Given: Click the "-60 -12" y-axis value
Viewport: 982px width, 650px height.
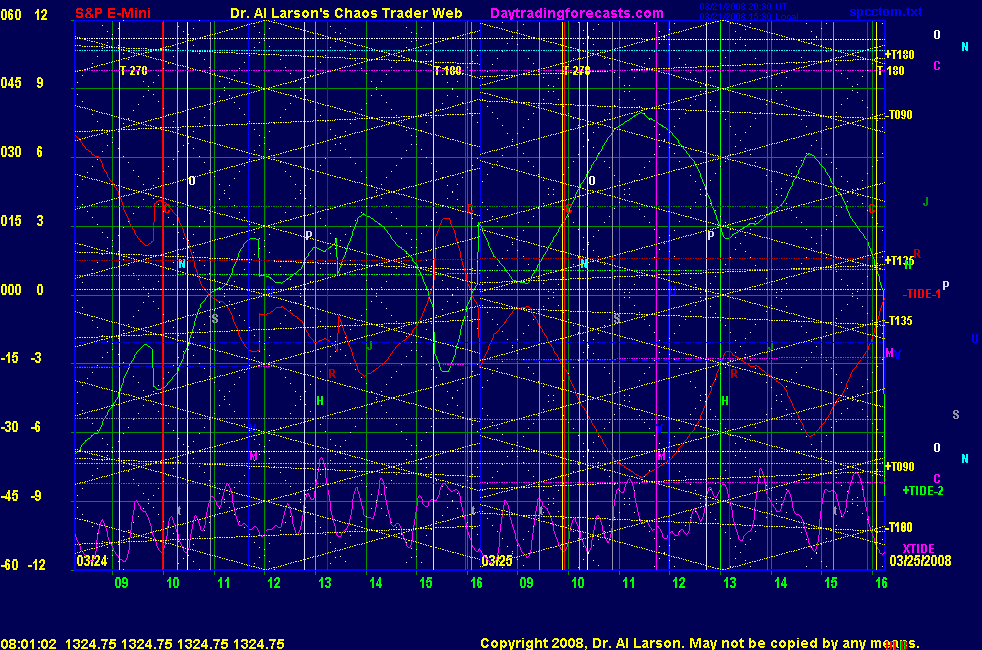Looking at the screenshot, I should (x=24, y=564).
